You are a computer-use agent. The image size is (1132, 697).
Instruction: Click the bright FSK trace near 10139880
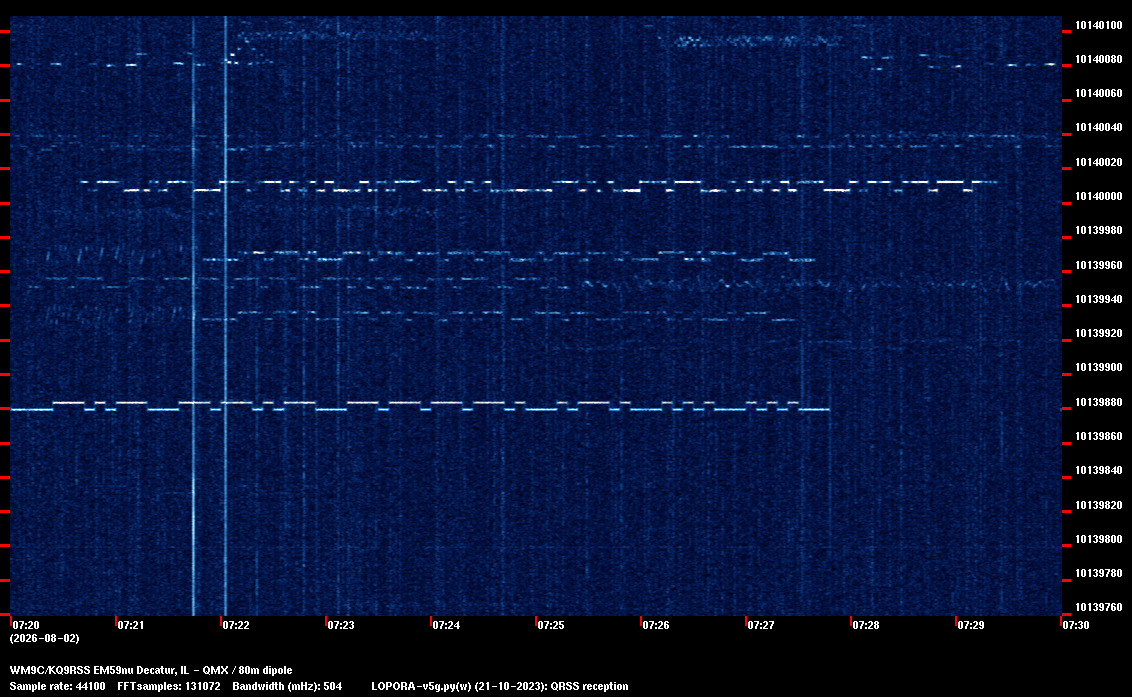(x=419, y=405)
